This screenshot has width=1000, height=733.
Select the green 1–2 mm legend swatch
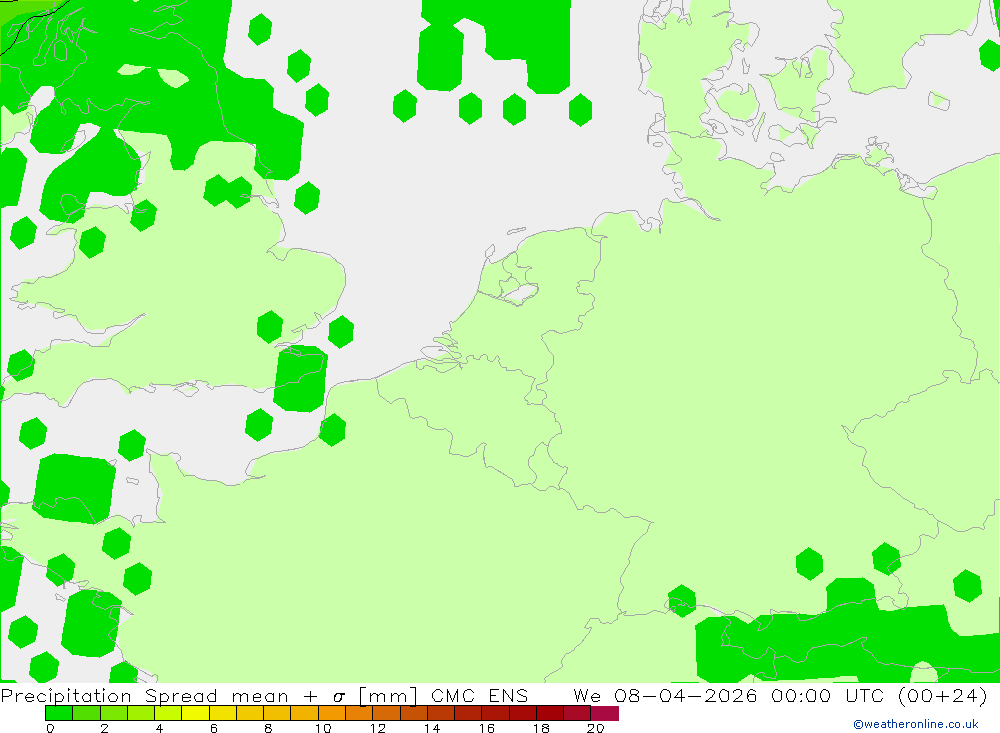[86, 713]
